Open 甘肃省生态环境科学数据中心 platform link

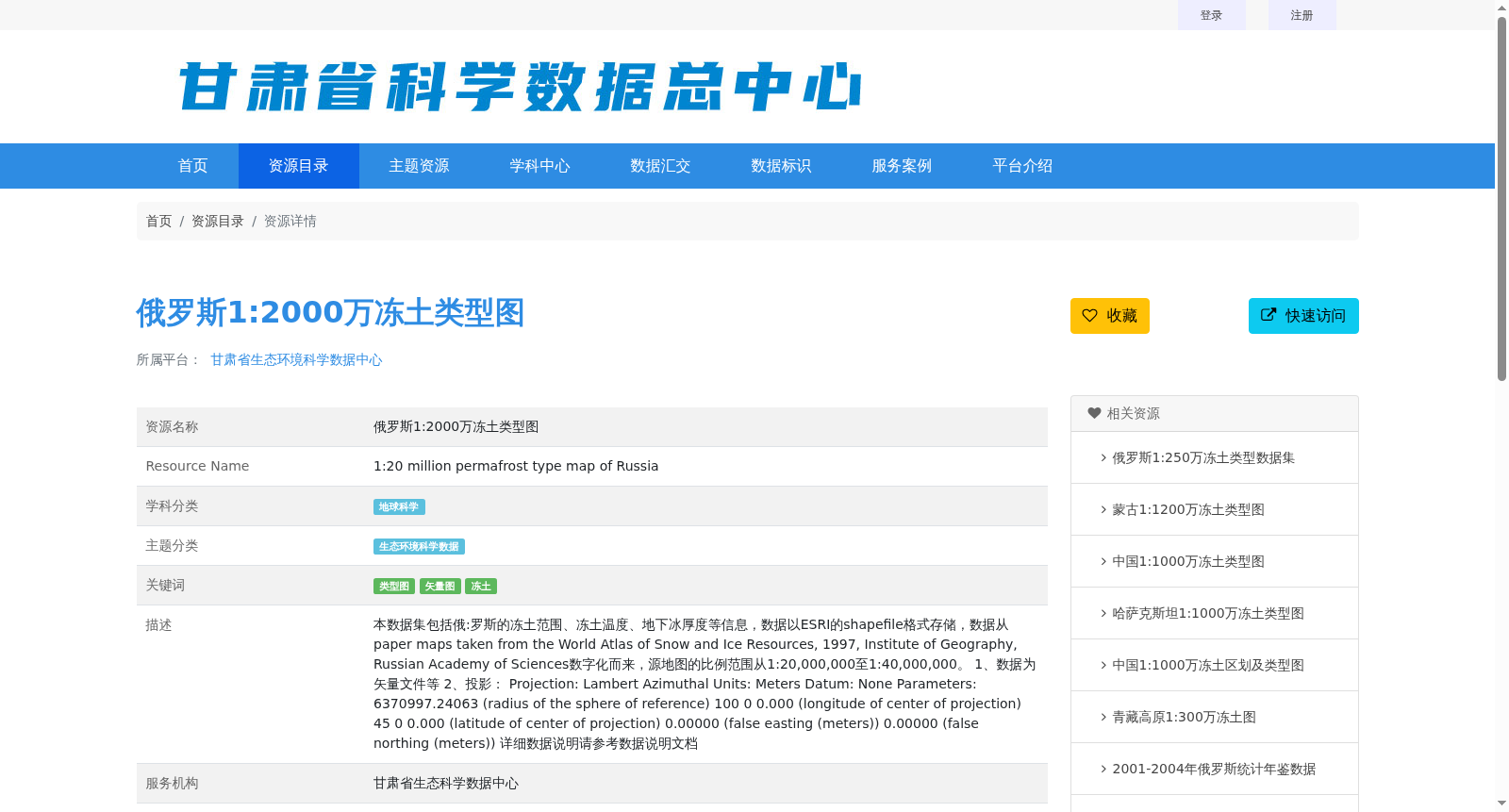(296, 359)
